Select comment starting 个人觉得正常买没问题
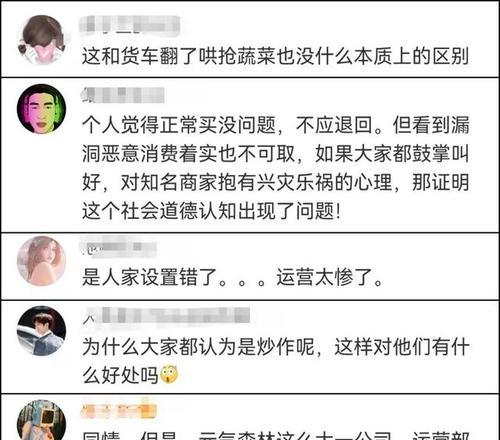 pos(275,168)
